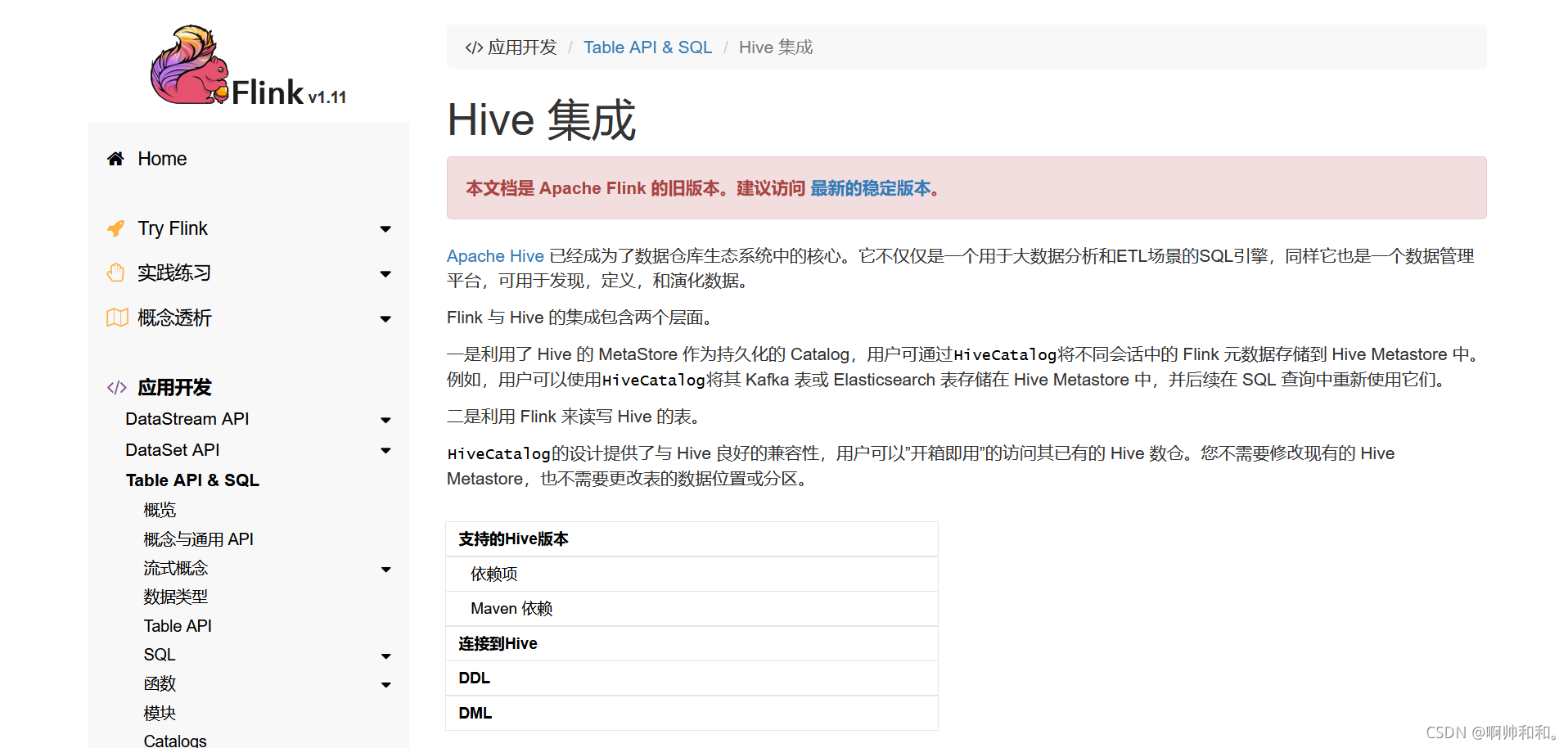Click the 应用开发 code icon in sidebar
The image size is (1568, 748).
[x=117, y=387]
